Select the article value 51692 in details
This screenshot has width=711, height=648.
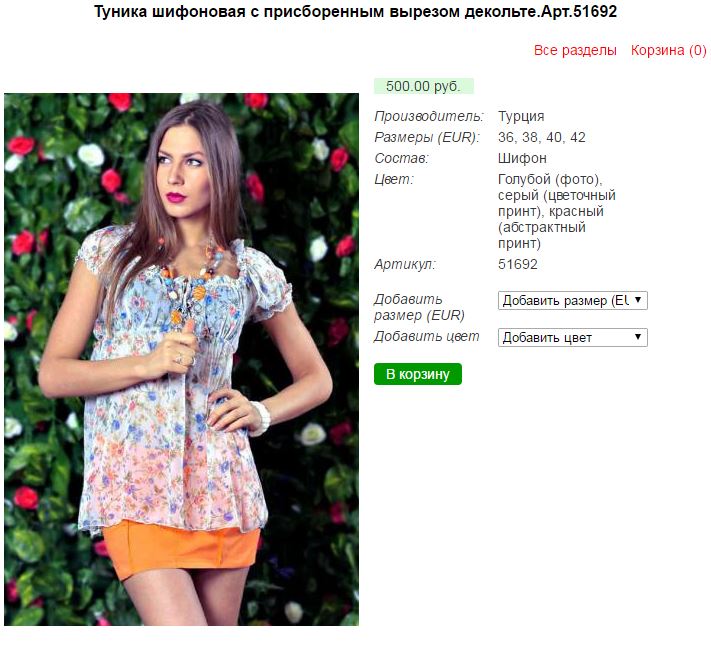click(517, 264)
